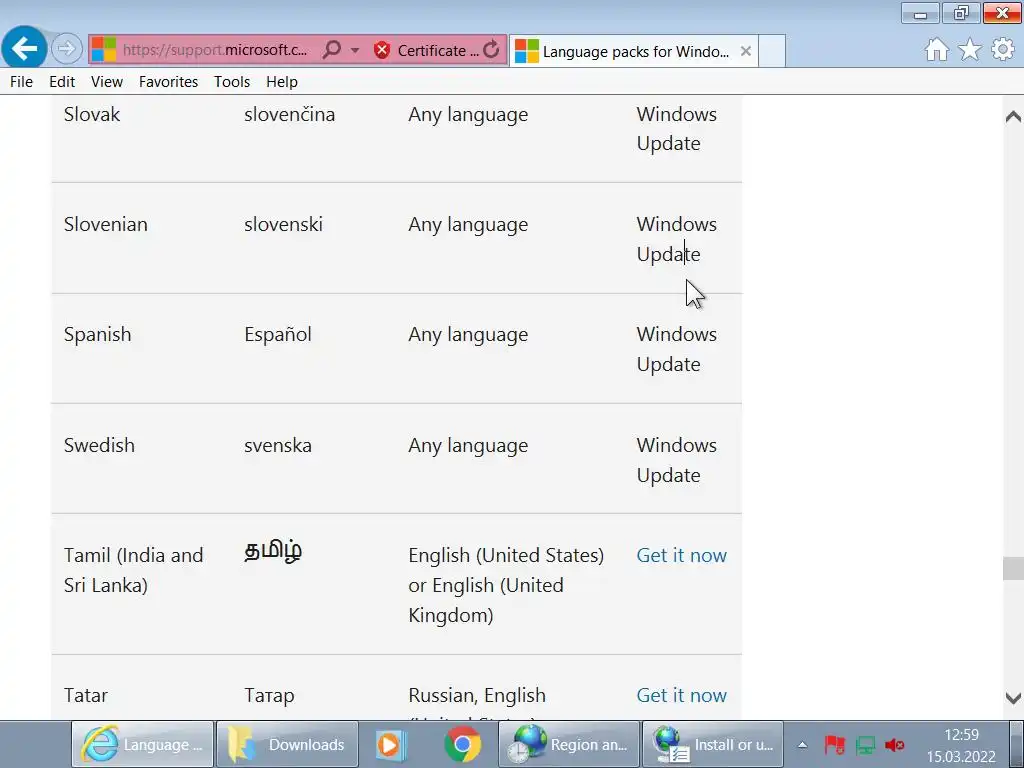Click the Tatar language name cell
Image resolution: width=1024 pixels, height=768 pixels.
(x=86, y=695)
